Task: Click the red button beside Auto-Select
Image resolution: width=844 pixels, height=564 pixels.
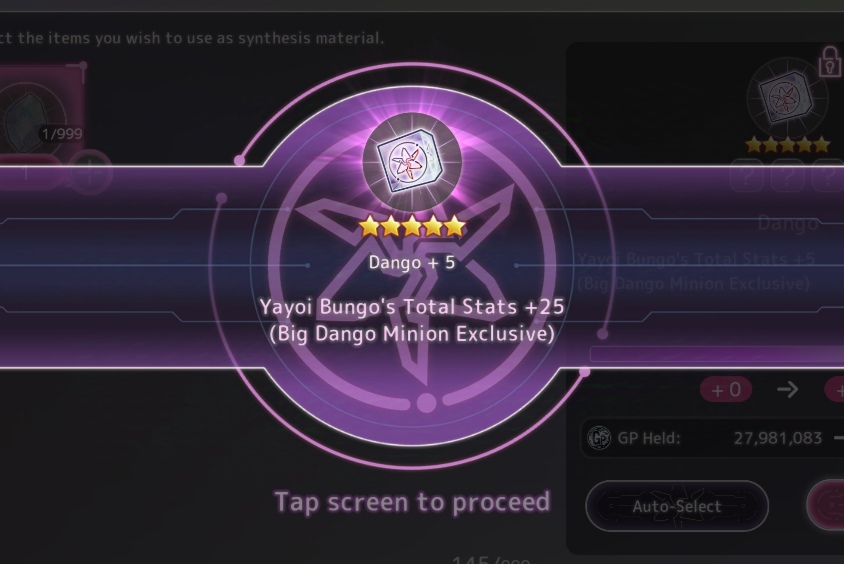Action: (x=826, y=505)
